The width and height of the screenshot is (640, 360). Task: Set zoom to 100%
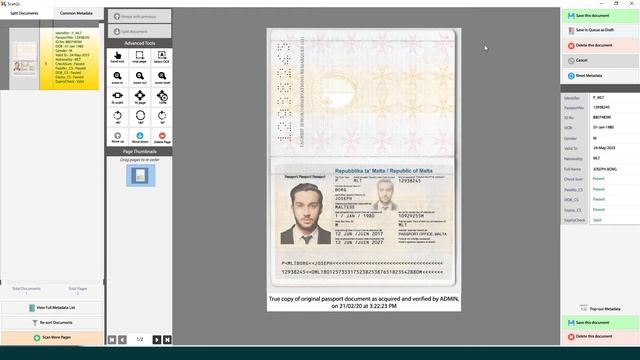[x=162, y=97]
